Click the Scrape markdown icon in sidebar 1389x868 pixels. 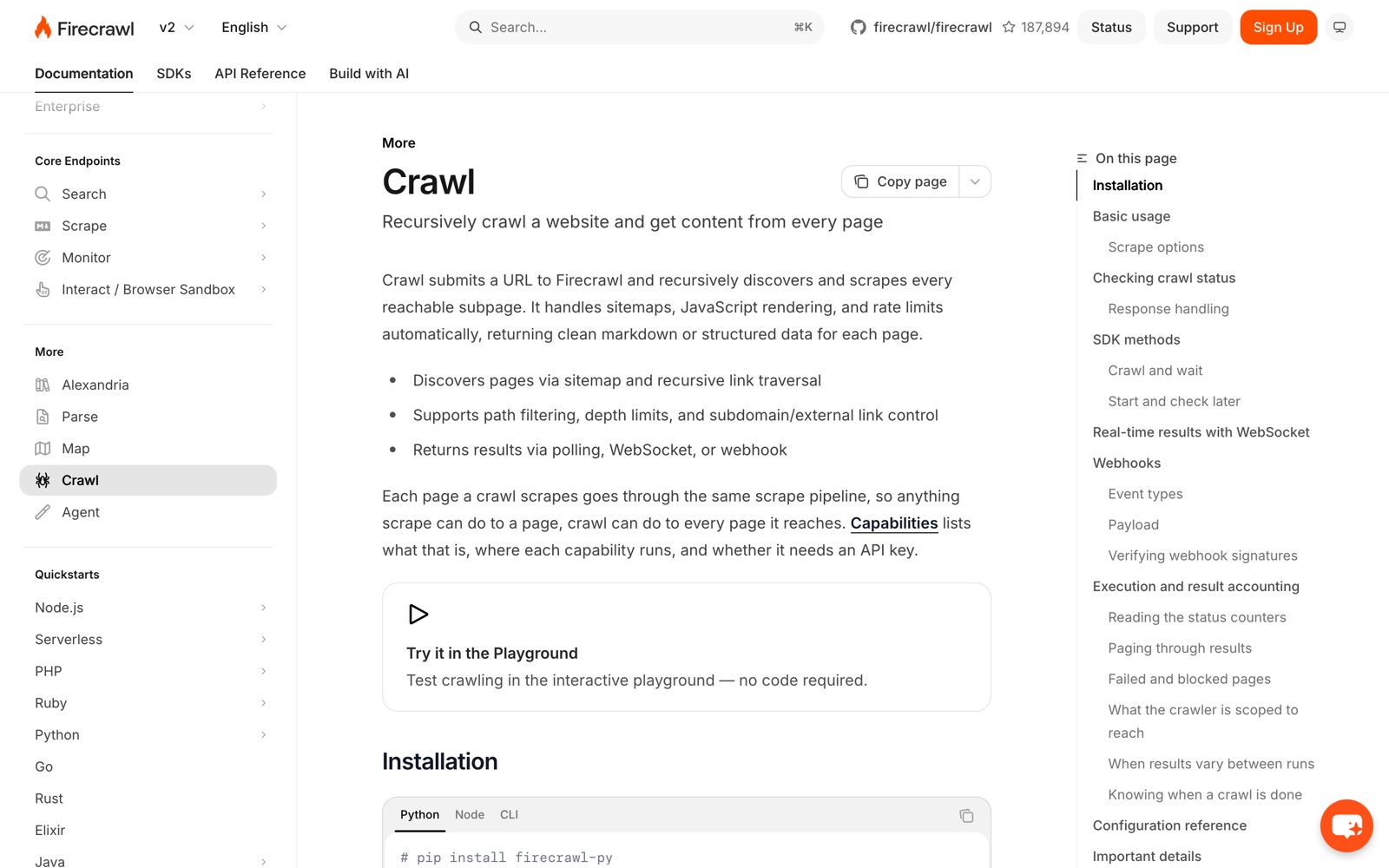tap(43, 226)
